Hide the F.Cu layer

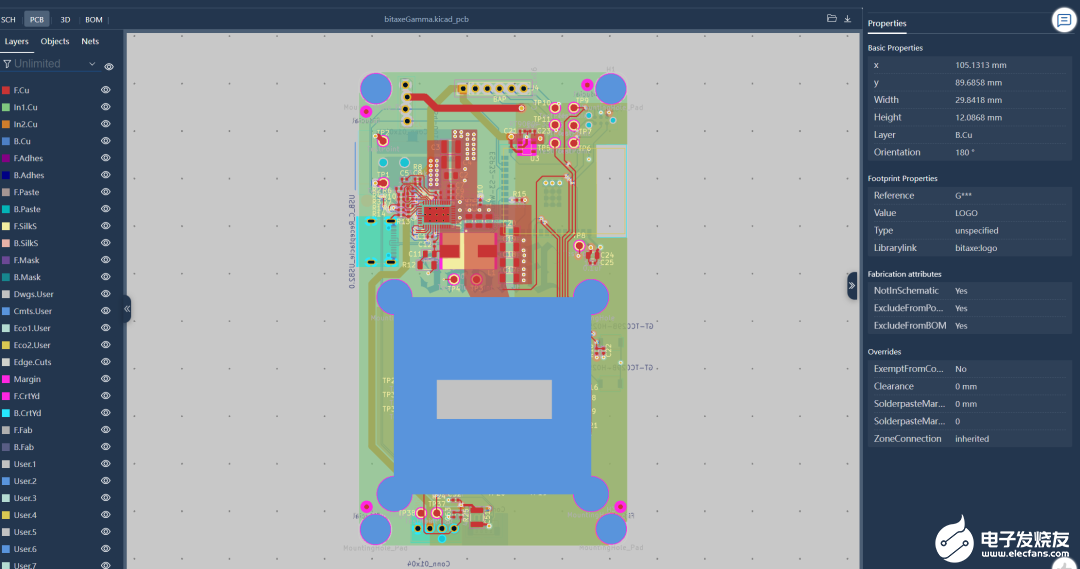tap(105, 90)
